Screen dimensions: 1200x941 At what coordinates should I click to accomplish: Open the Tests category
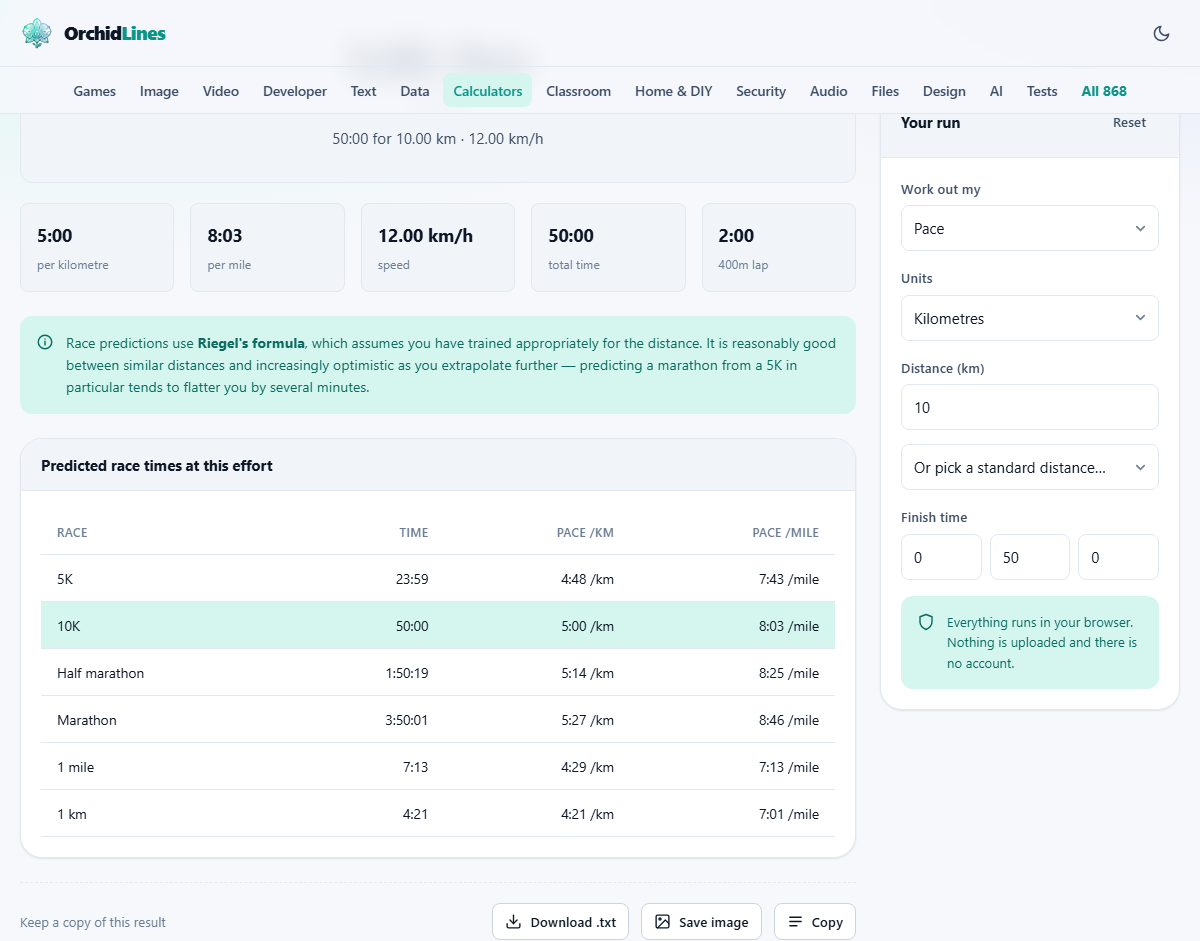[x=1042, y=91]
